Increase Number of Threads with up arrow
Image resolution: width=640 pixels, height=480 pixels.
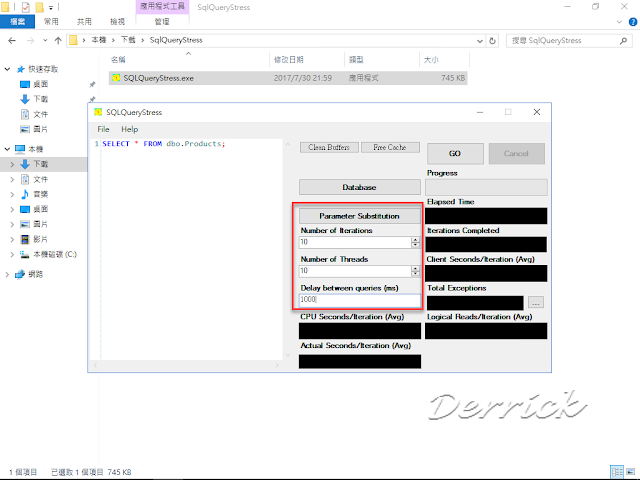click(x=416, y=268)
